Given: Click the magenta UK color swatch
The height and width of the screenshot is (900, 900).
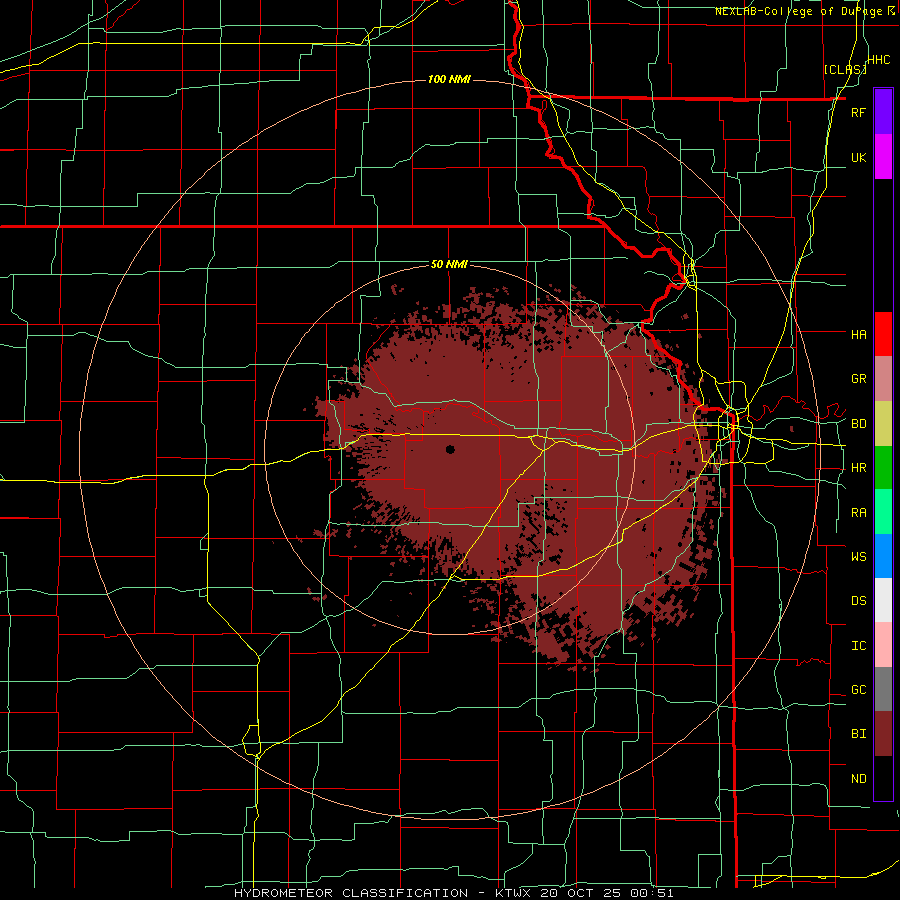Looking at the screenshot, I should point(883,157).
